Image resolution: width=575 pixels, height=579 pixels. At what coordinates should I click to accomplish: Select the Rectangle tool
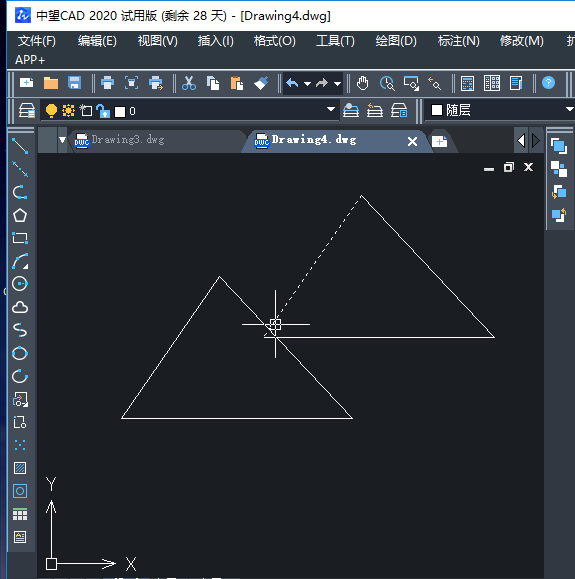point(20,238)
